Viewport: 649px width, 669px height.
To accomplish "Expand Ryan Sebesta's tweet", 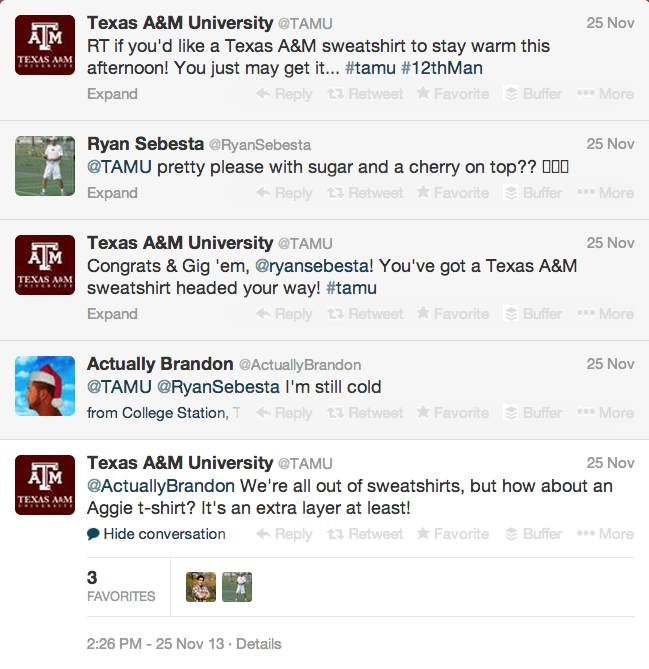I will pyautogui.click(x=112, y=193).
